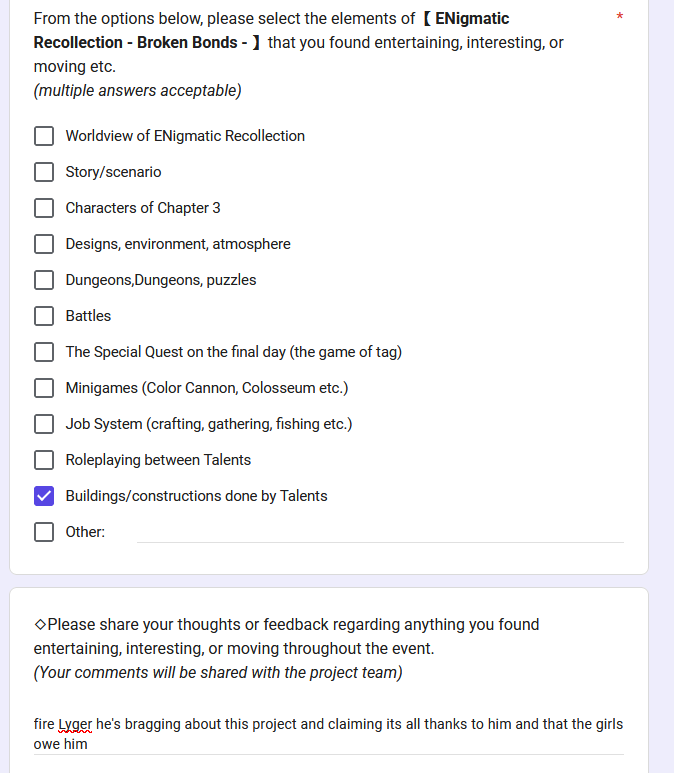
Task: Select Special Quest game of tag option
Action: 44,352
